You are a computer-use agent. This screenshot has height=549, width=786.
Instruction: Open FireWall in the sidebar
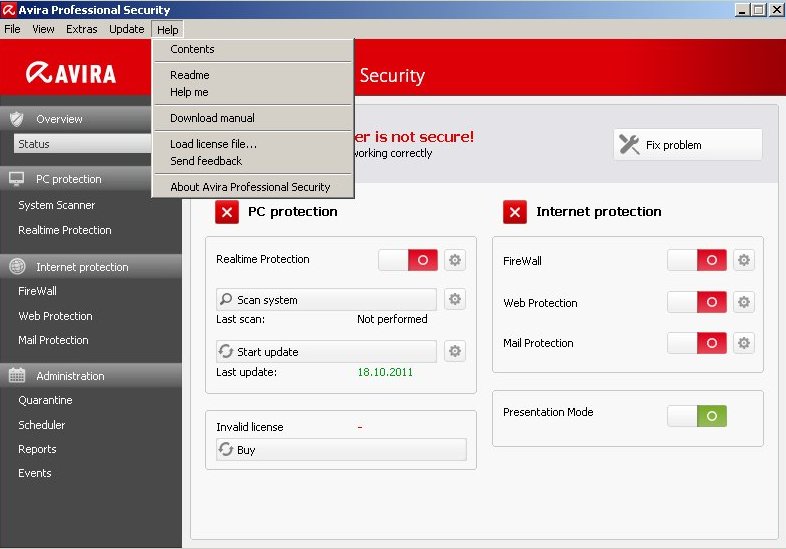37,291
